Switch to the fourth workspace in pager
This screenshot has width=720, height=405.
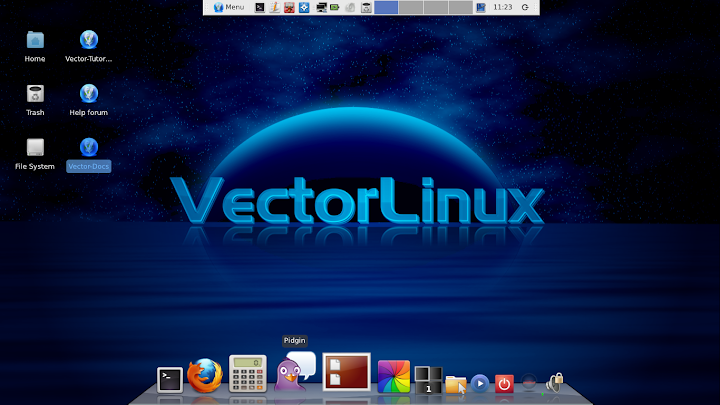[461, 7]
